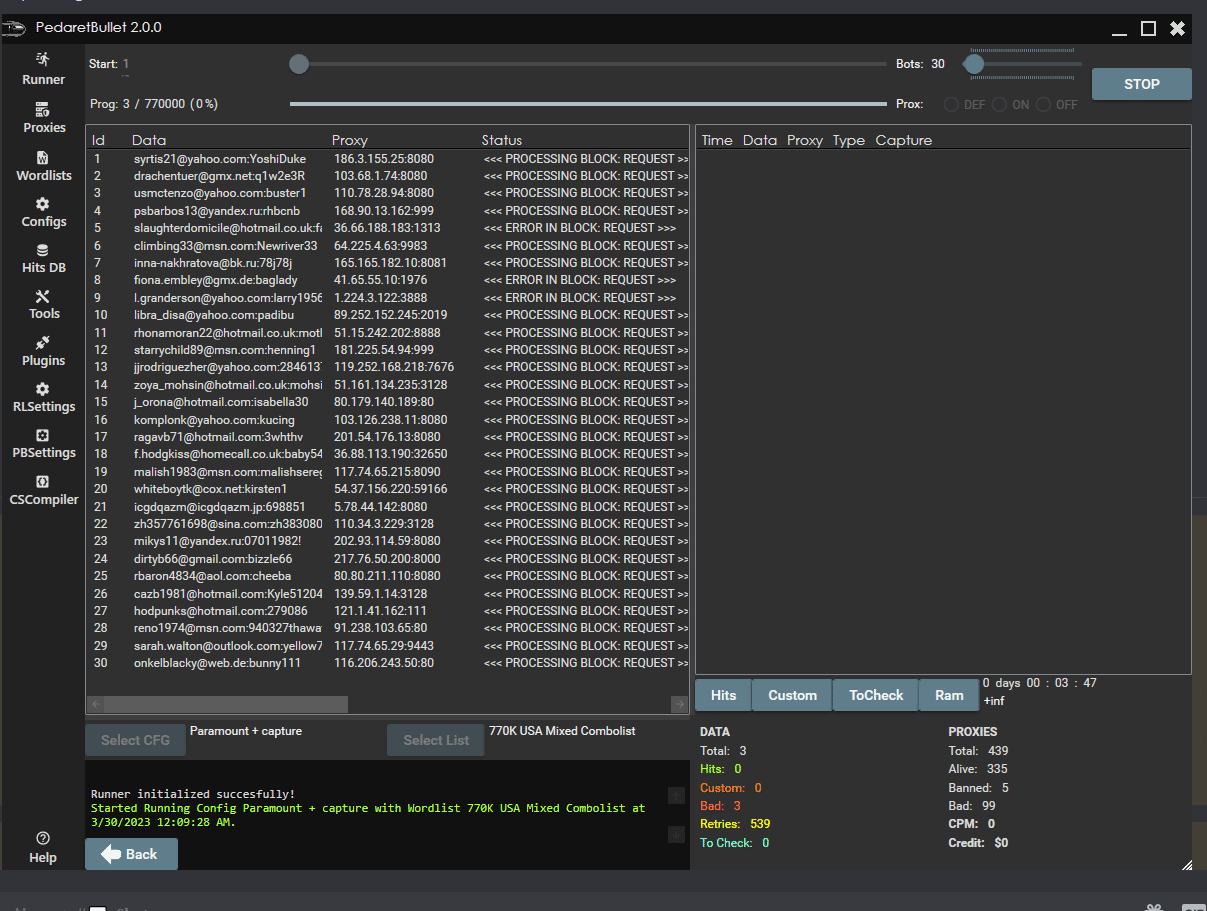Open the Tools section icon
The height and width of the screenshot is (911, 1207).
point(43,297)
